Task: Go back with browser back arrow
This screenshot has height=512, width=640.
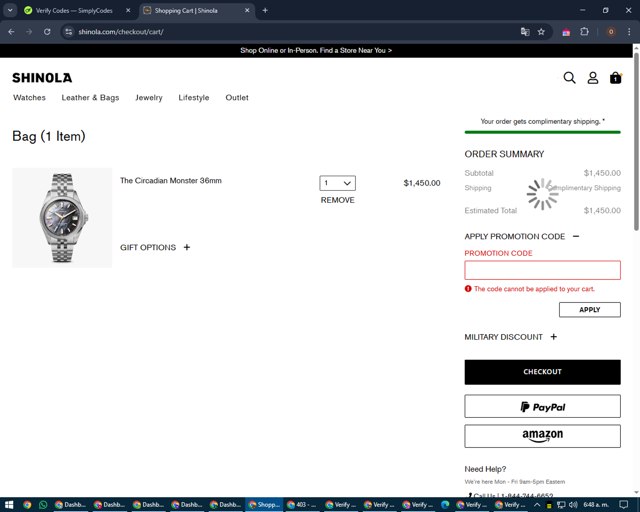Action: 11,32
